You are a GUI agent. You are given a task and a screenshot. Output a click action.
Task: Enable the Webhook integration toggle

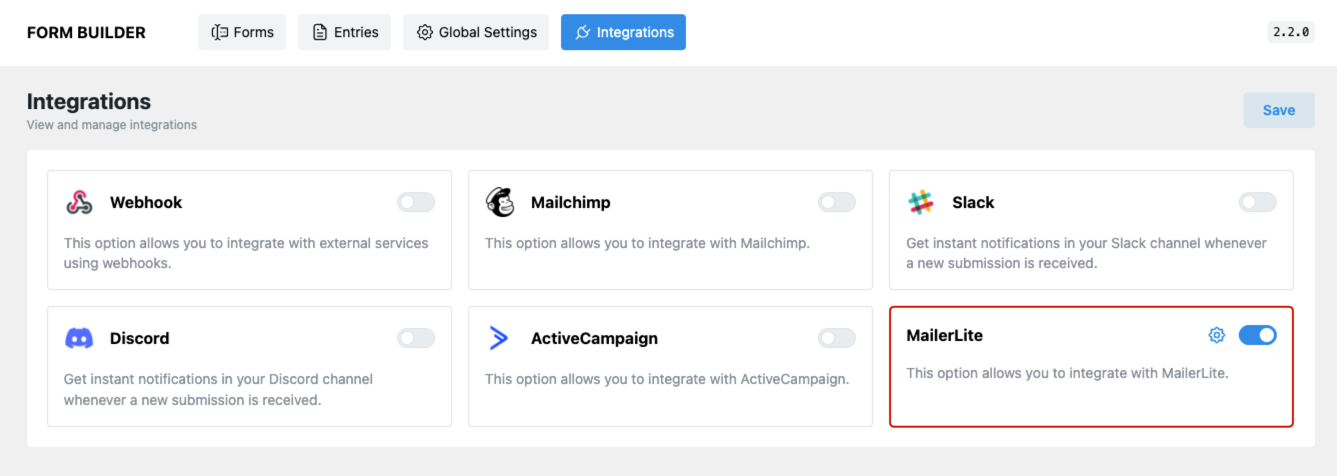click(416, 202)
